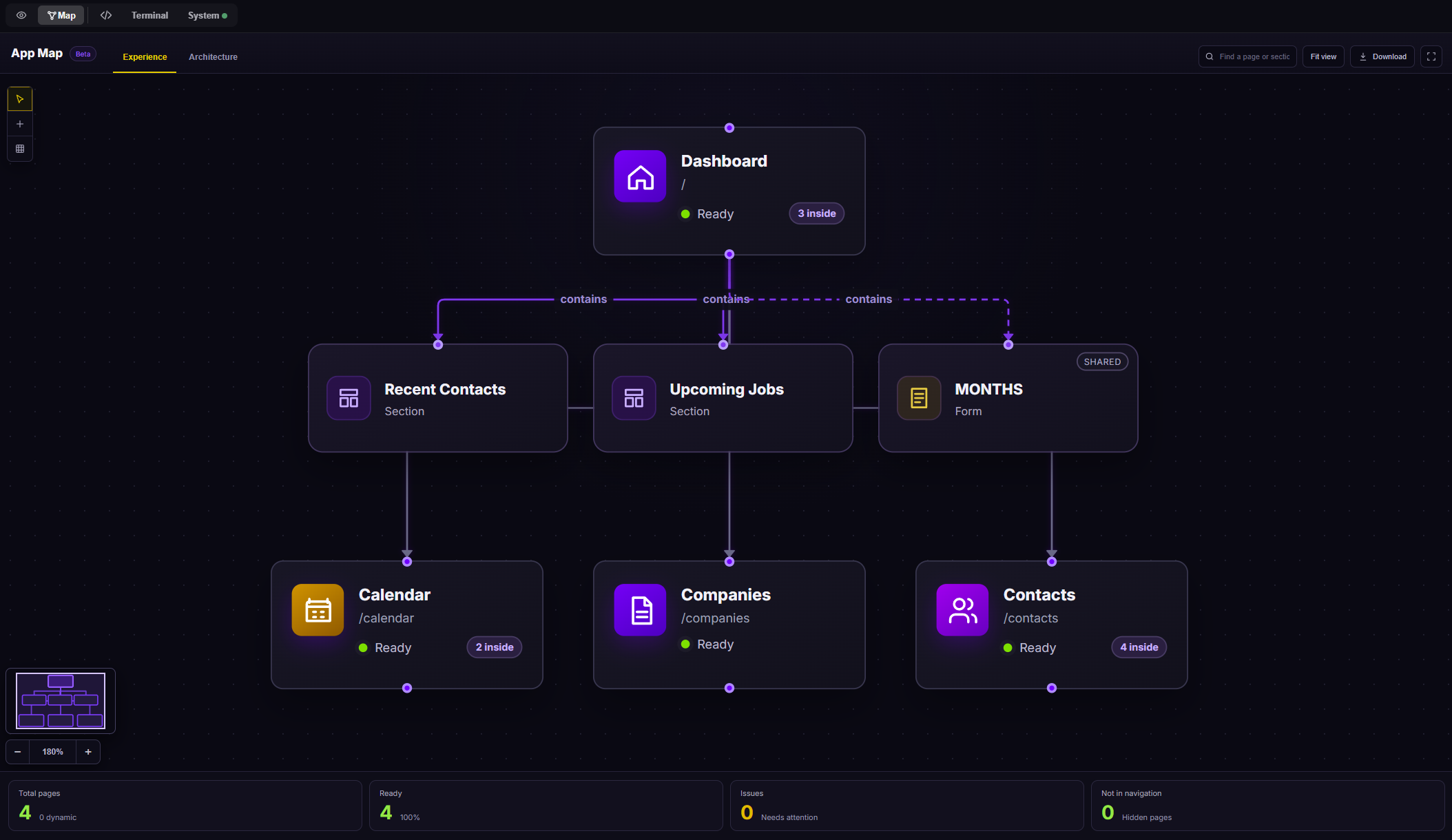Click the plus add tool
Screen dimensions: 1452x840
pos(20,124)
